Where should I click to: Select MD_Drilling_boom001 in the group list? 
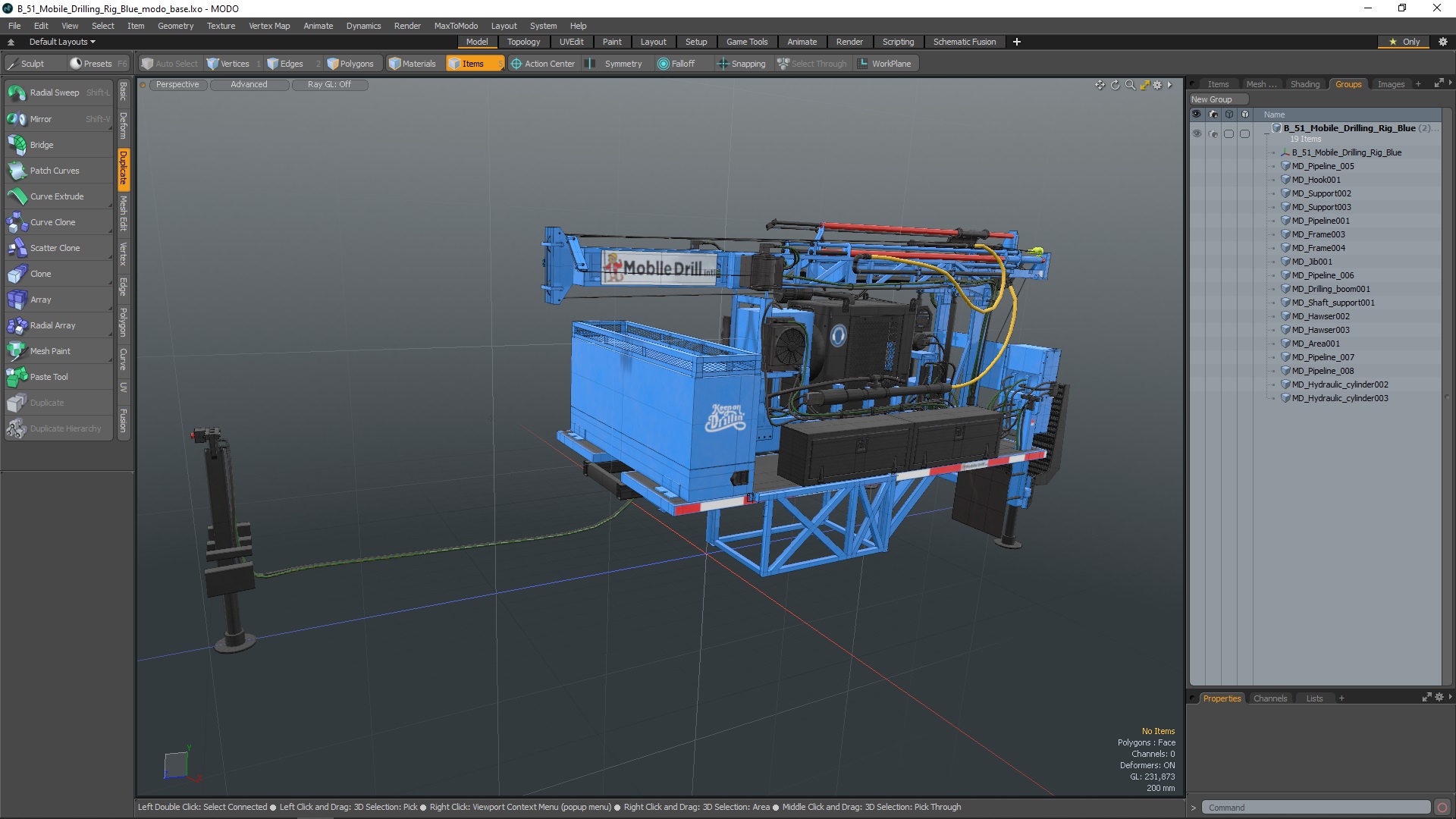pos(1331,289)
